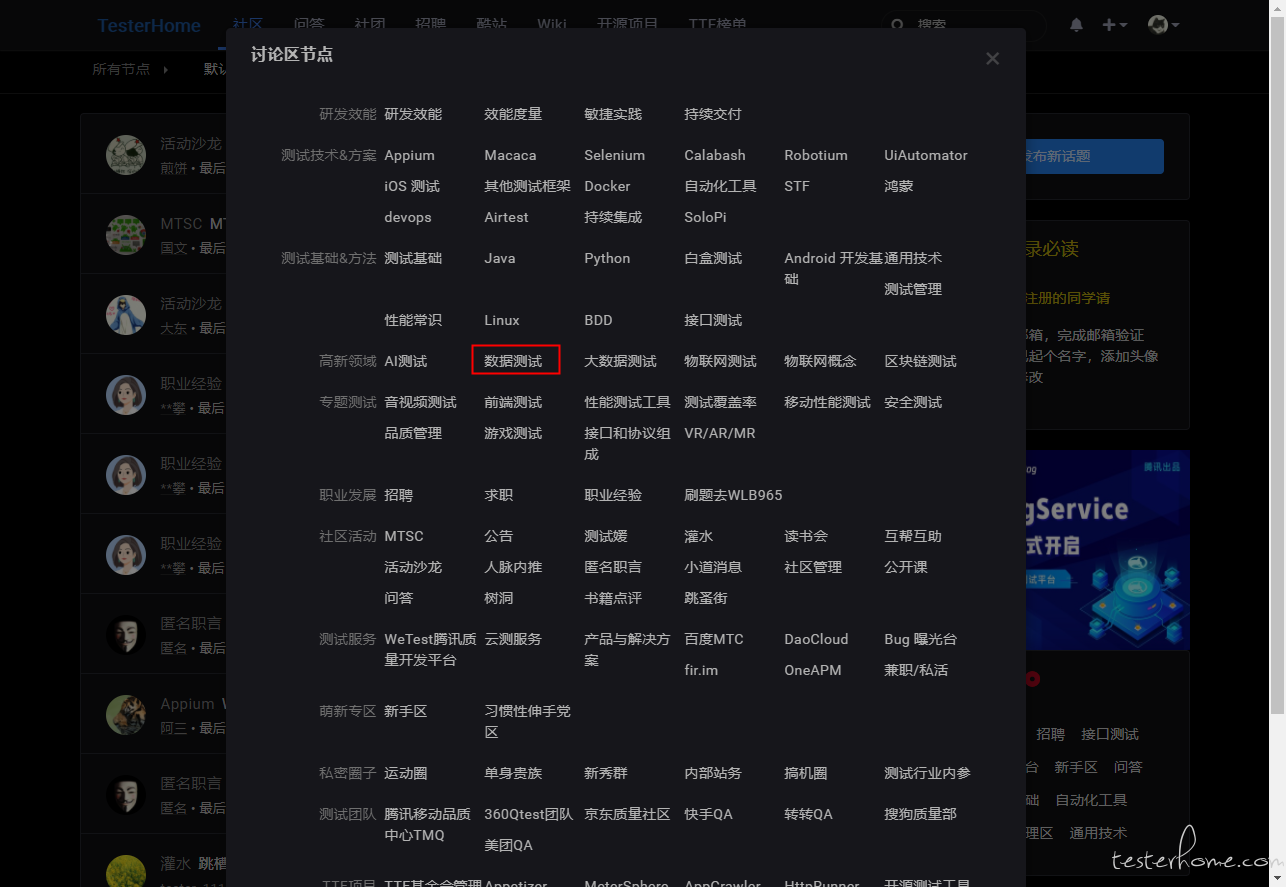
Task: Select the 安全测试 node
Action: click(913, 402)
